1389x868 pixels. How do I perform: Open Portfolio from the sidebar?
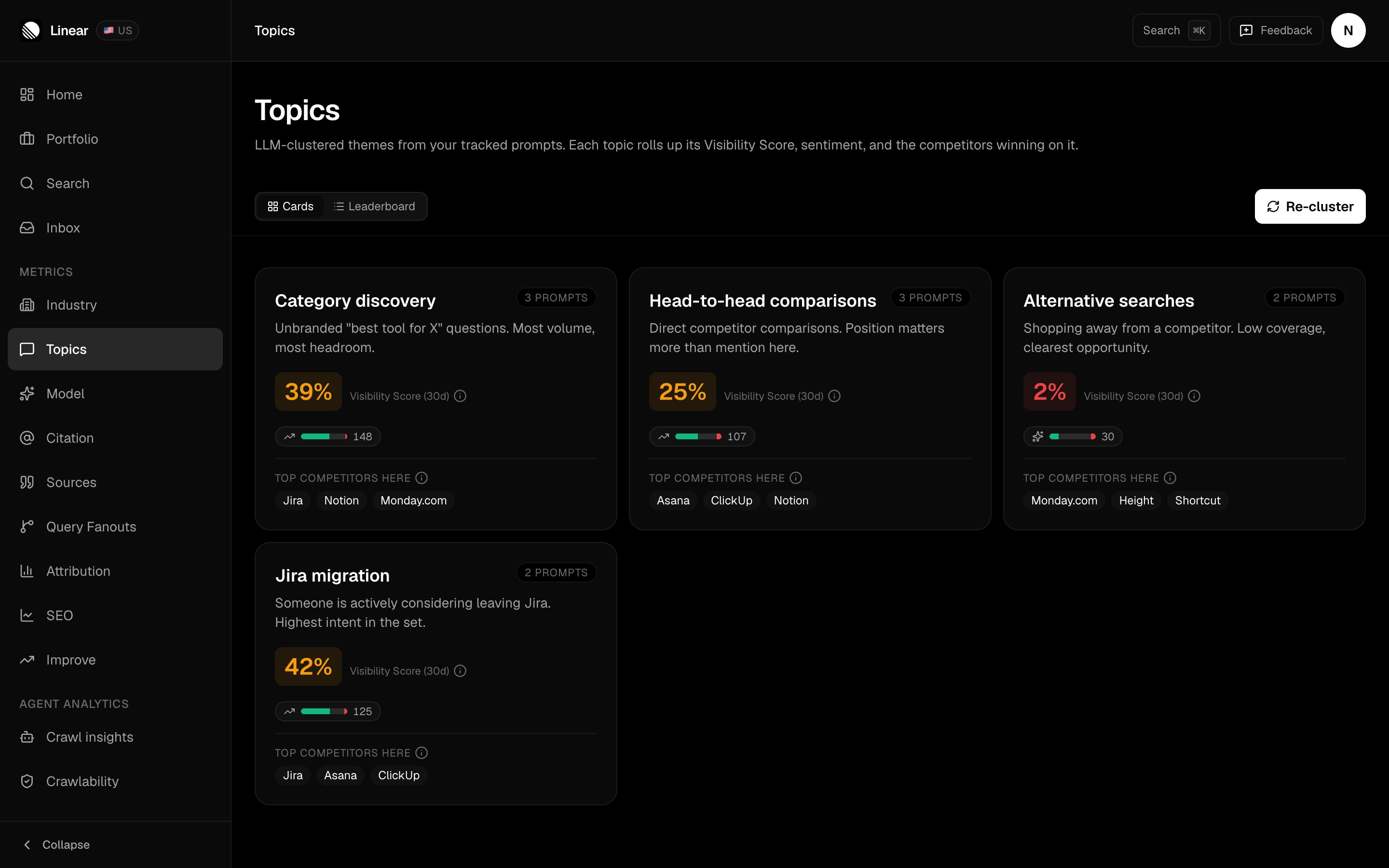point(115,139)
